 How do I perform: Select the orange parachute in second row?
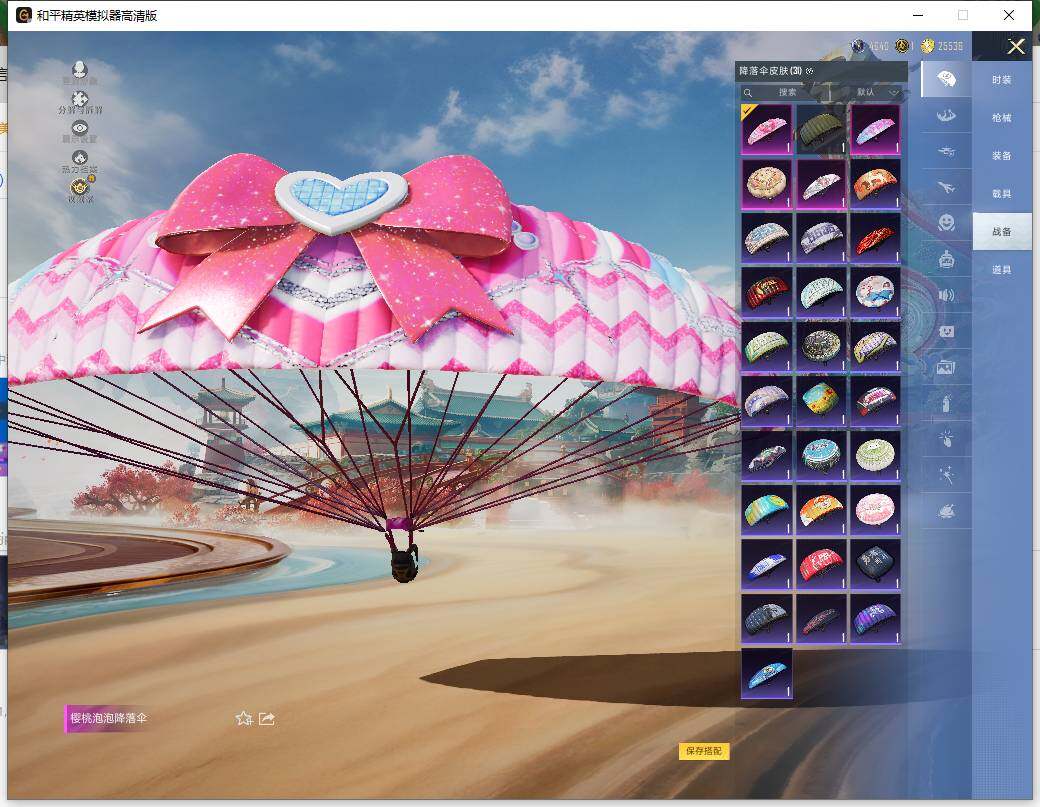pos(875,183)
